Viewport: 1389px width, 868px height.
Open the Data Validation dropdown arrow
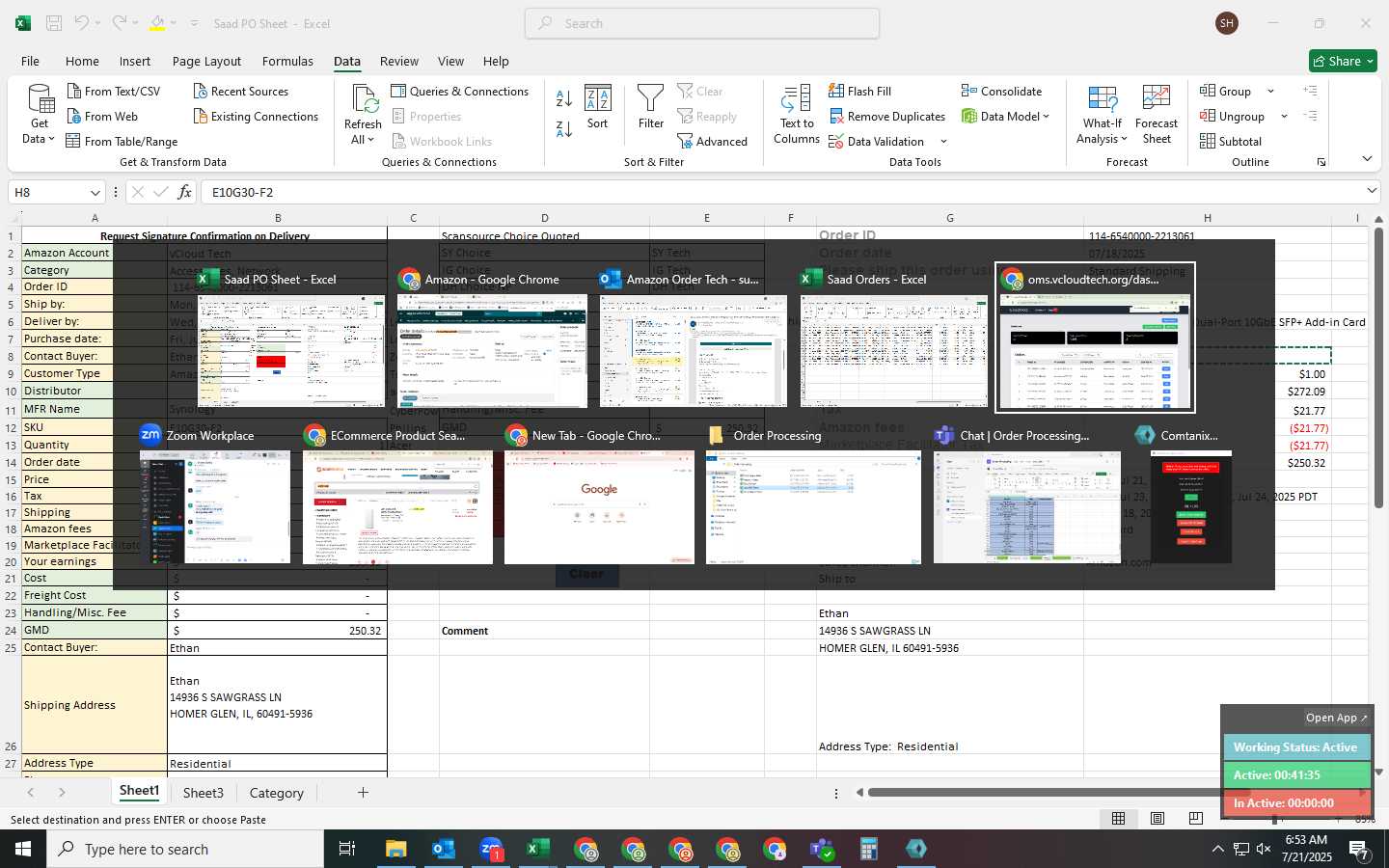(943, 142)
